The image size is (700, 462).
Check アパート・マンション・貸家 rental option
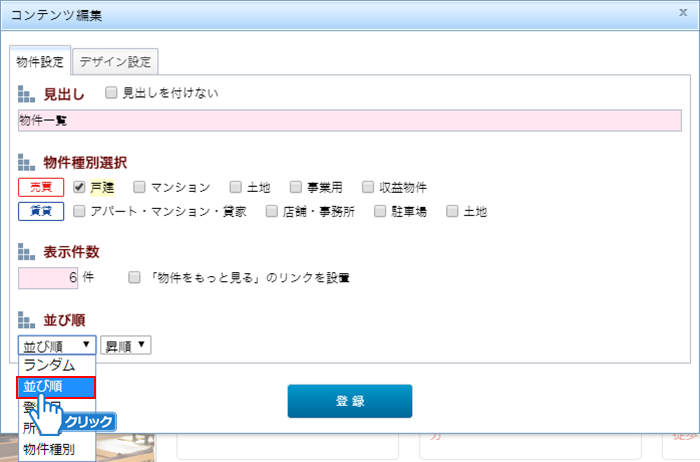79,211
